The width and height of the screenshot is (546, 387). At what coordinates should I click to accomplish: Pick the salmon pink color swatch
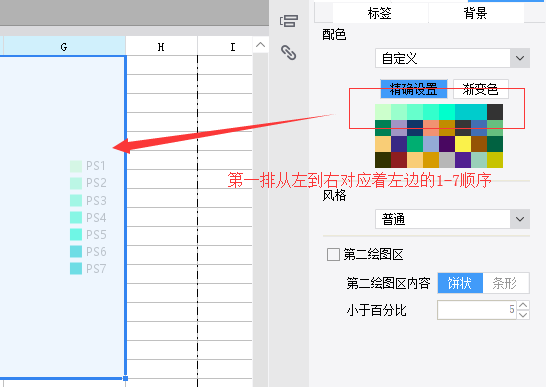pos(431,128)
